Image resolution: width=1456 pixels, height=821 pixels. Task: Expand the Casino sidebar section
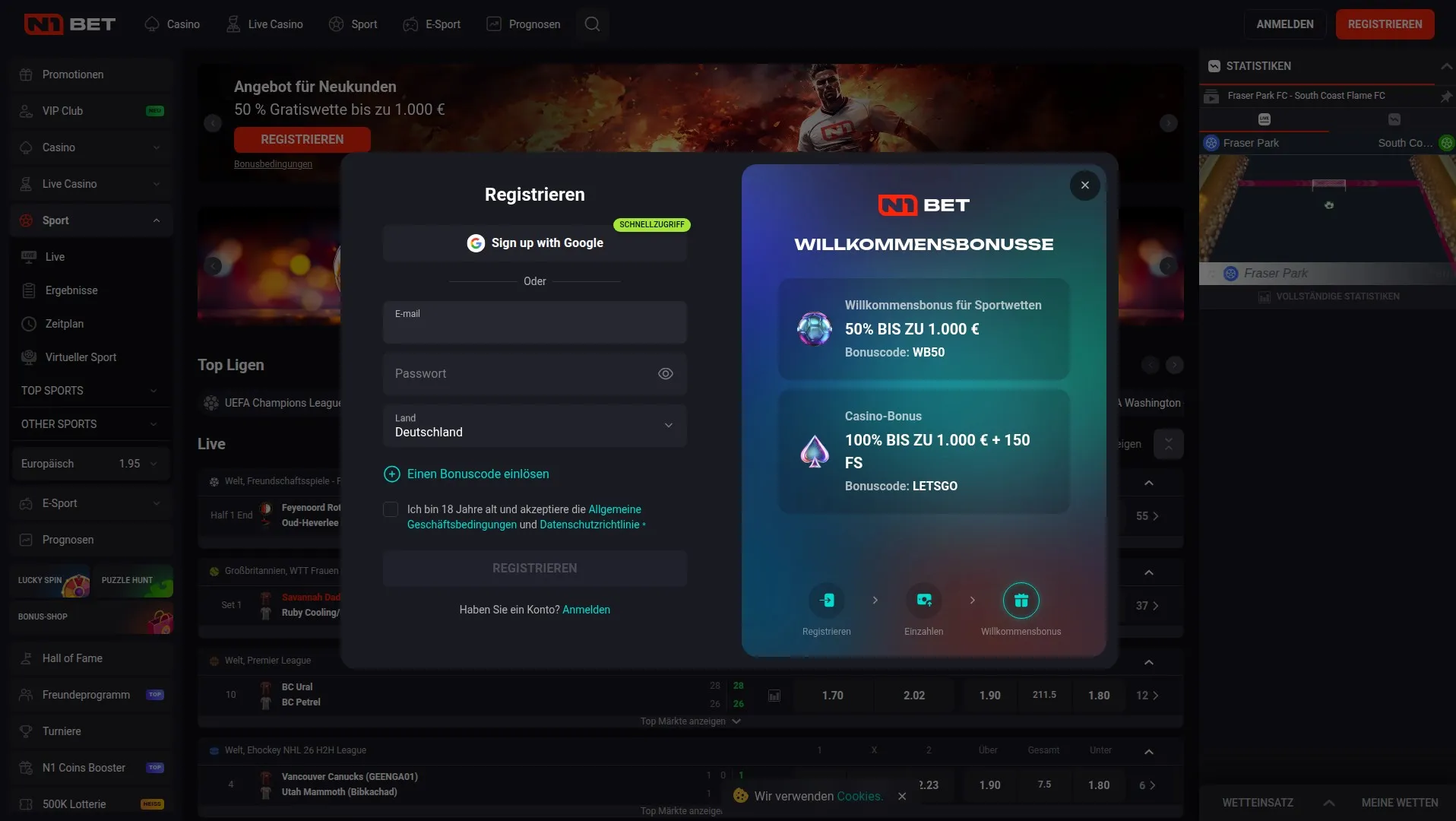157,147
